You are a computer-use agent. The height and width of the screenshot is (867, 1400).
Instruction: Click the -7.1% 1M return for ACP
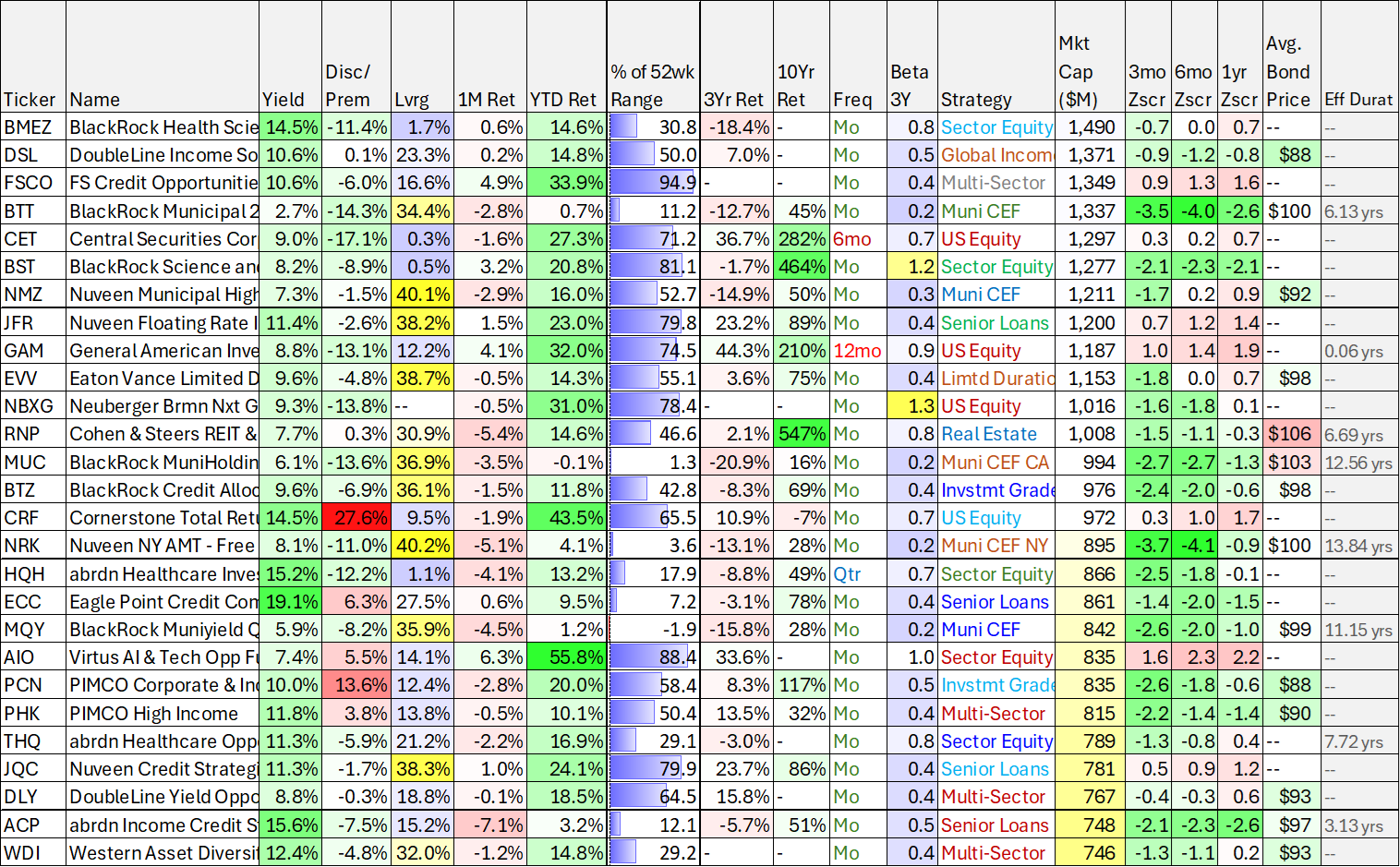tap(489, 825)
